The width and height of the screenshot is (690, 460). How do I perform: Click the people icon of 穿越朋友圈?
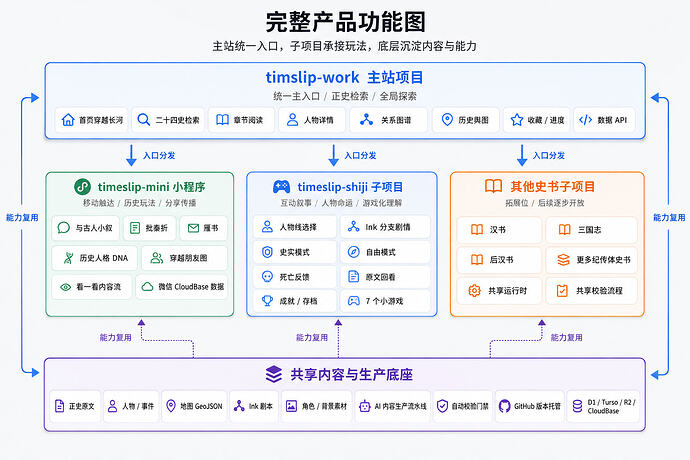(x=157, y=258)
